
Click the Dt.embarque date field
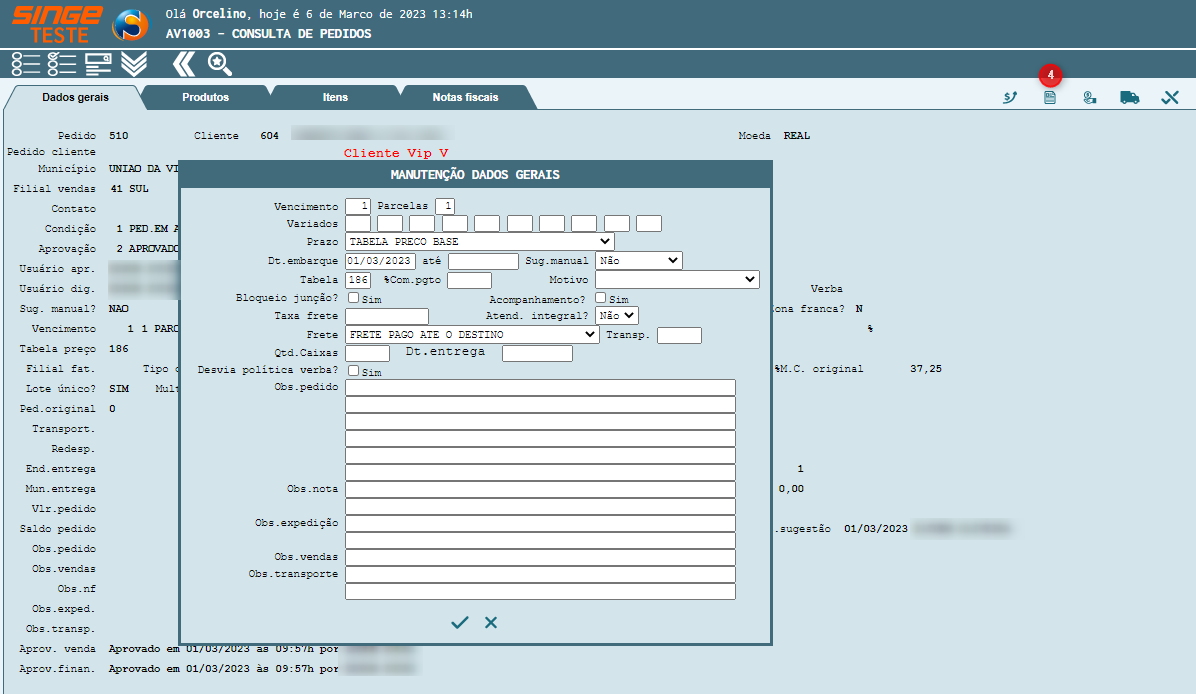click(380, 261)
